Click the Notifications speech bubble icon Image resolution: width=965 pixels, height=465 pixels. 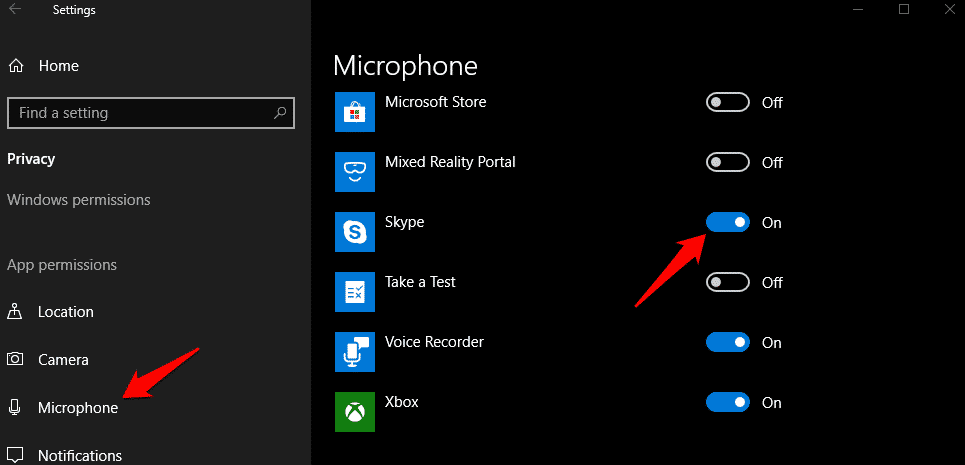(15, 456)
